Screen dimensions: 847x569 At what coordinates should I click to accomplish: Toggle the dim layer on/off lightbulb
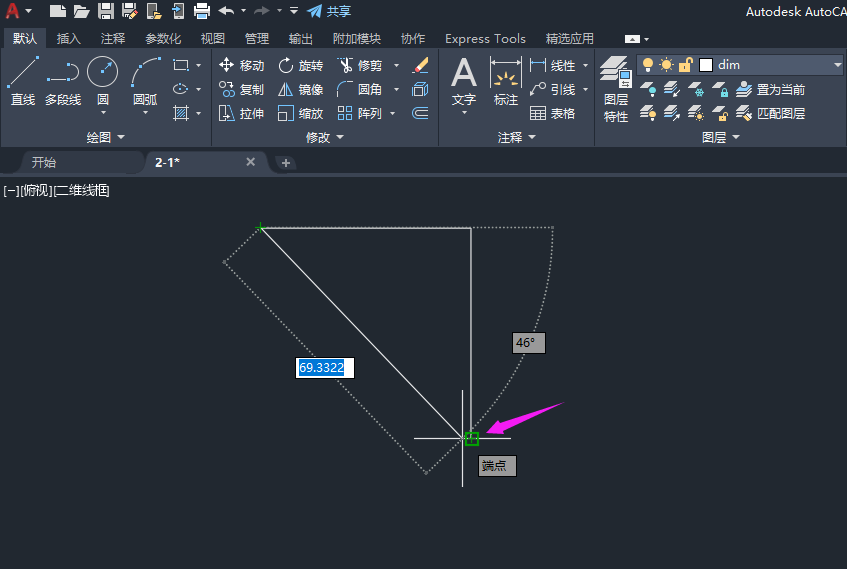tap(647, 64)
